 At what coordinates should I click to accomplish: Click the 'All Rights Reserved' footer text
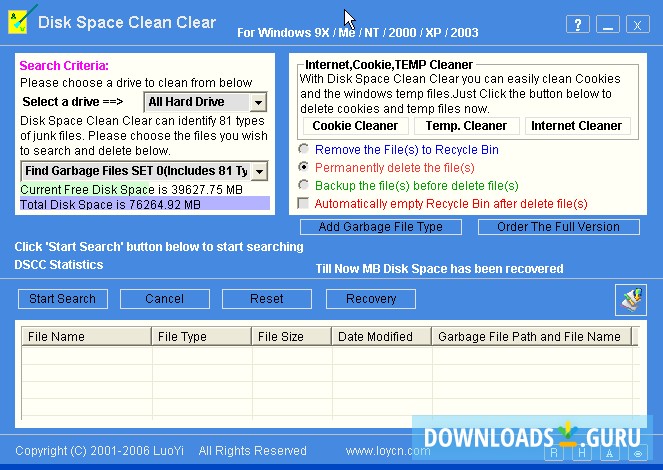[252, 451]
